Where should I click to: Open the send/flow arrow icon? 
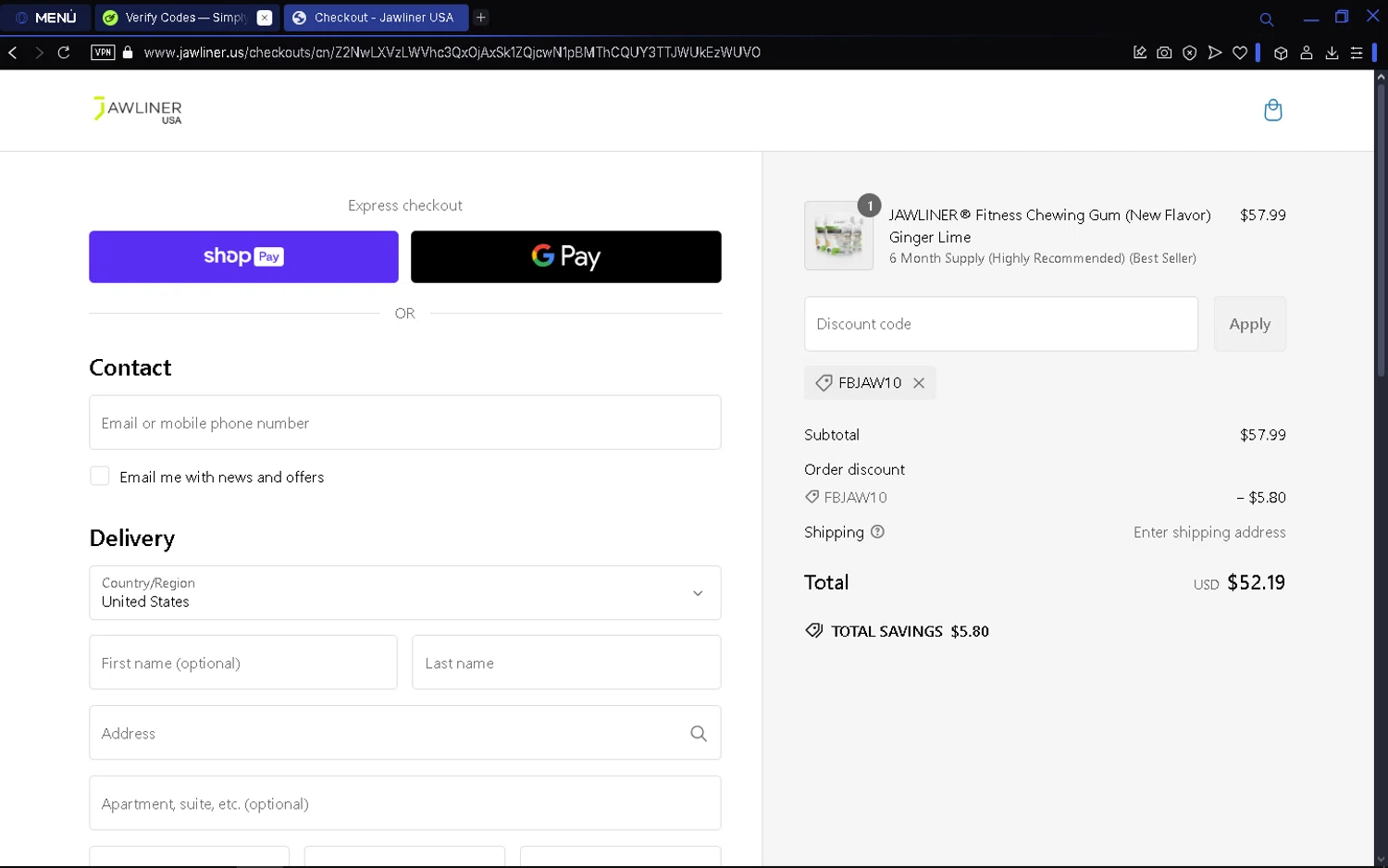coord(1215,53)
